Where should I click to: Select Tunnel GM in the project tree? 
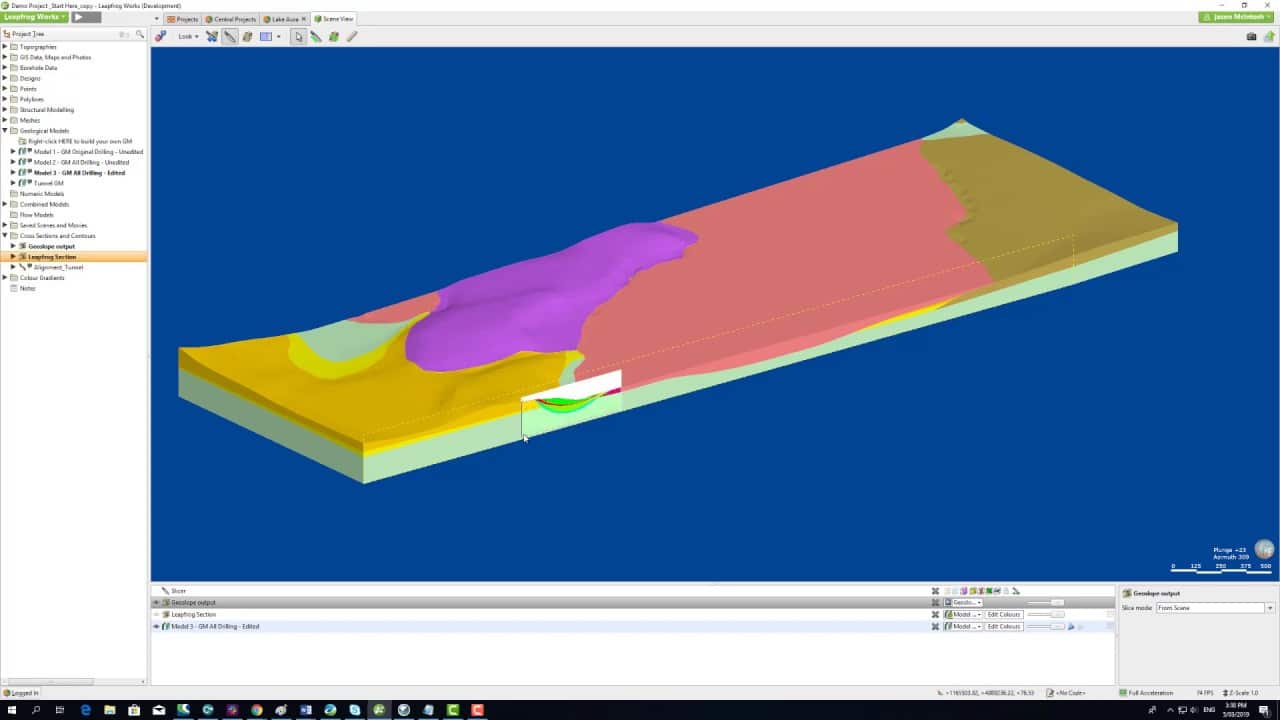[x=52, y=183]
